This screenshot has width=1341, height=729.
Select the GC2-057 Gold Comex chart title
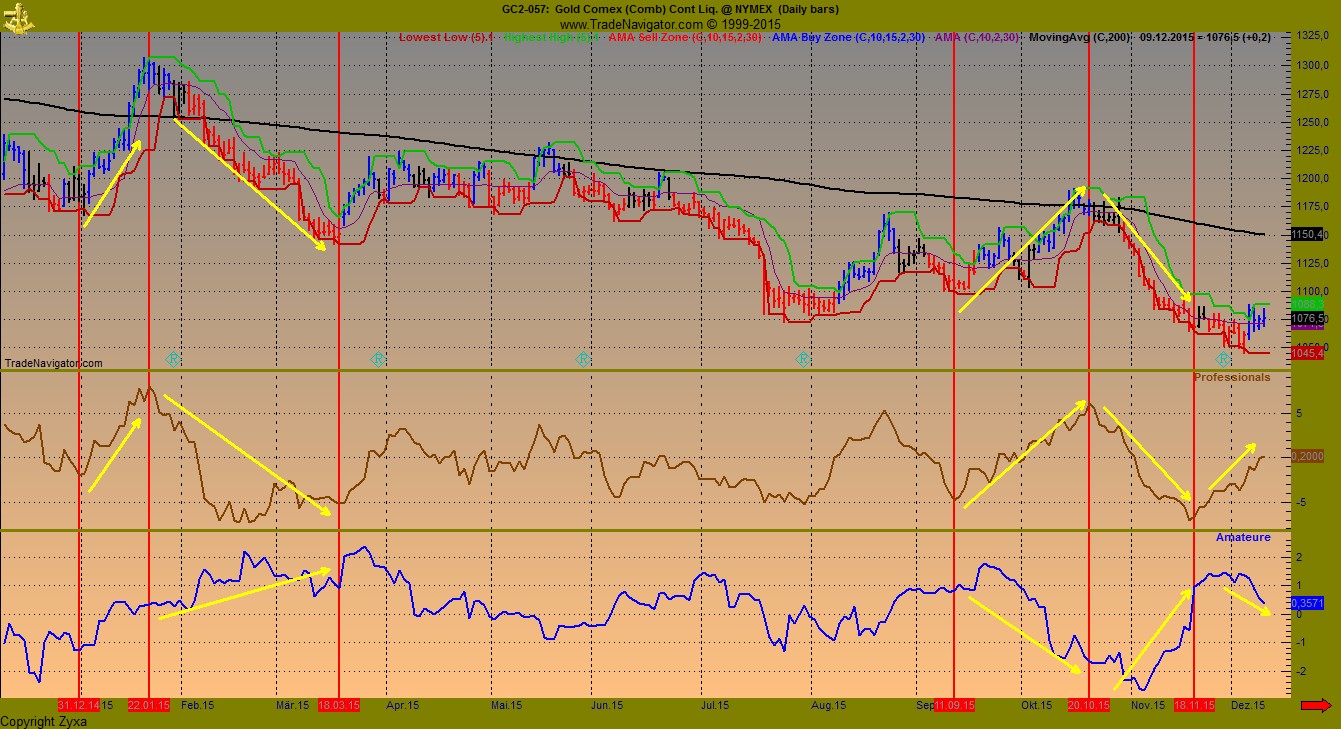pos(670,9)
